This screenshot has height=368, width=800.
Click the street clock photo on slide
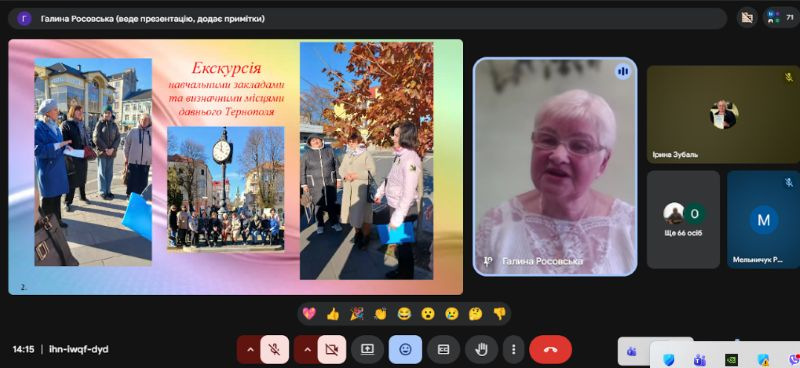point(226,188)
